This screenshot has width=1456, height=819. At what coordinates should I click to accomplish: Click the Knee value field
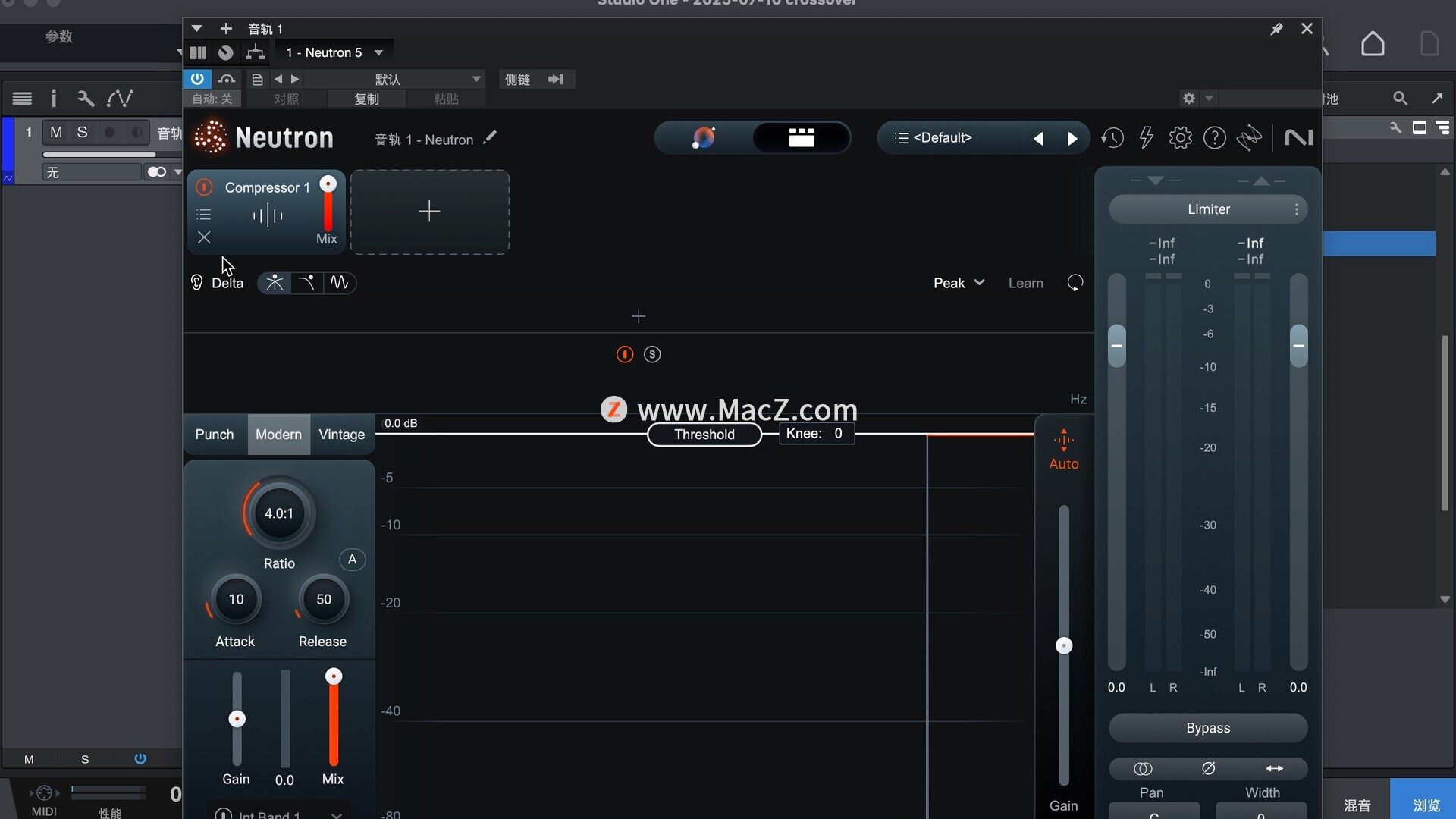click(x=817, y=434)
